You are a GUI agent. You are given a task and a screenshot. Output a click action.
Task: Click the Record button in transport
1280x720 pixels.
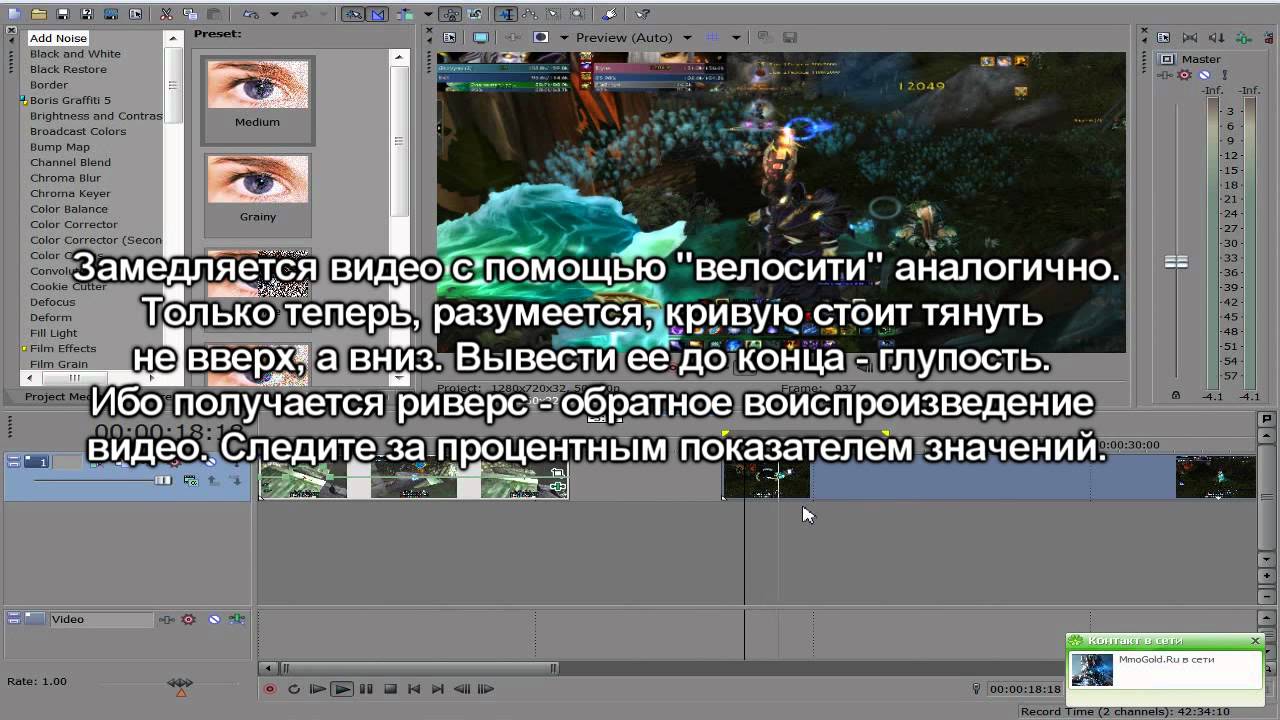269,689
